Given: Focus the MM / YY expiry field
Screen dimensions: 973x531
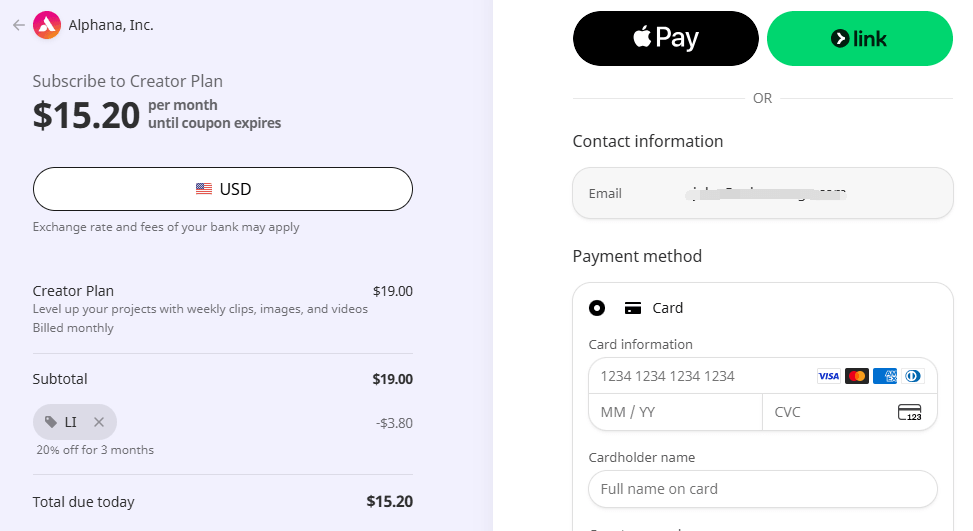Looking at the screenshot, I should coord(675,413).
